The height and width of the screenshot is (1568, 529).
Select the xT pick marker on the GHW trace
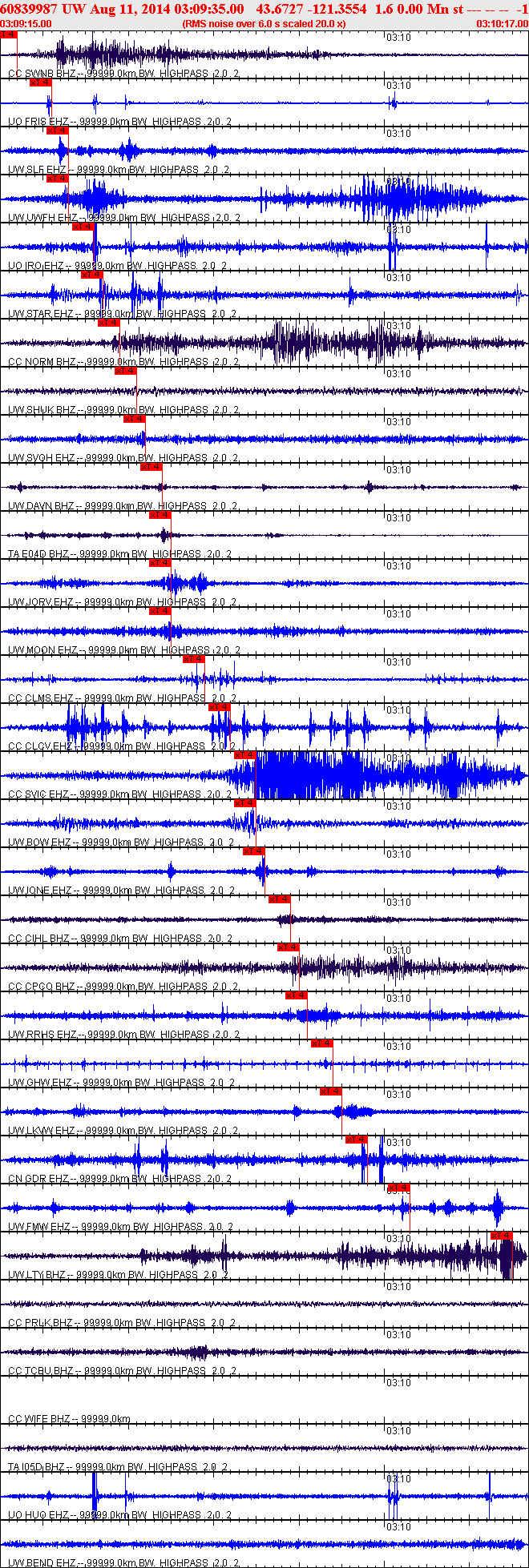[322, 1043]
